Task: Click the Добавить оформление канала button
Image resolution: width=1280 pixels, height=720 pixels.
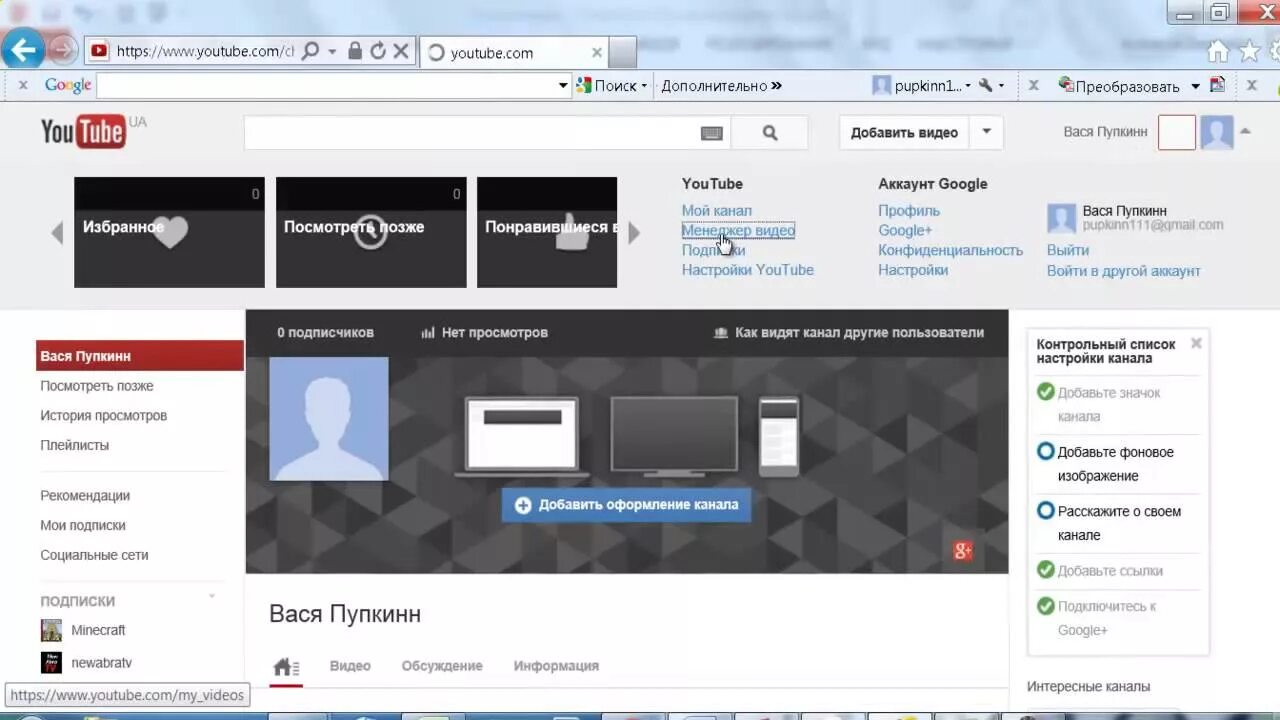Action: 627,505
